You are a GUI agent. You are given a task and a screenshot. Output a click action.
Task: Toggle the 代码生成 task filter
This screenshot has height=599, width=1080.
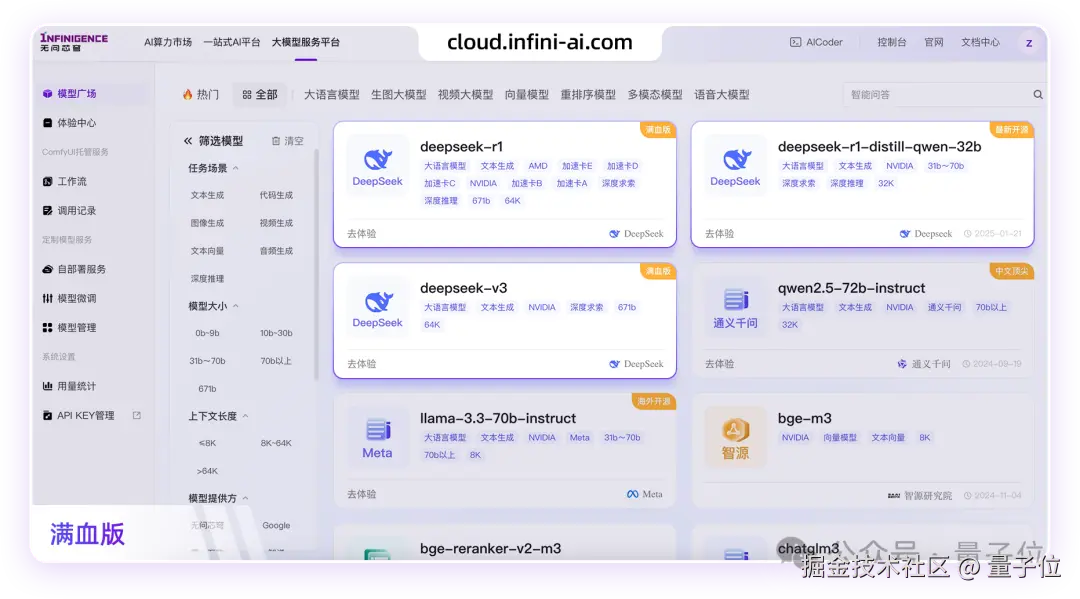coord(276,195)
